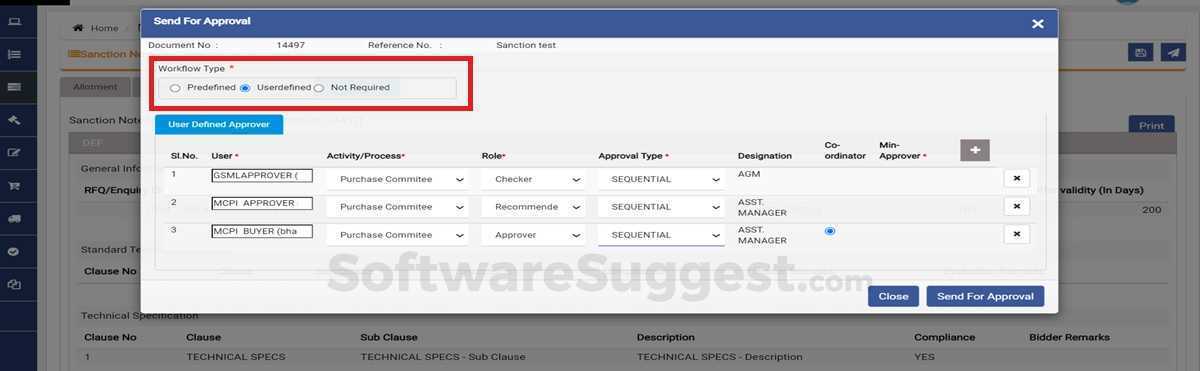Open the Allotment tab

pyautogui.click(x=96, y=87)
